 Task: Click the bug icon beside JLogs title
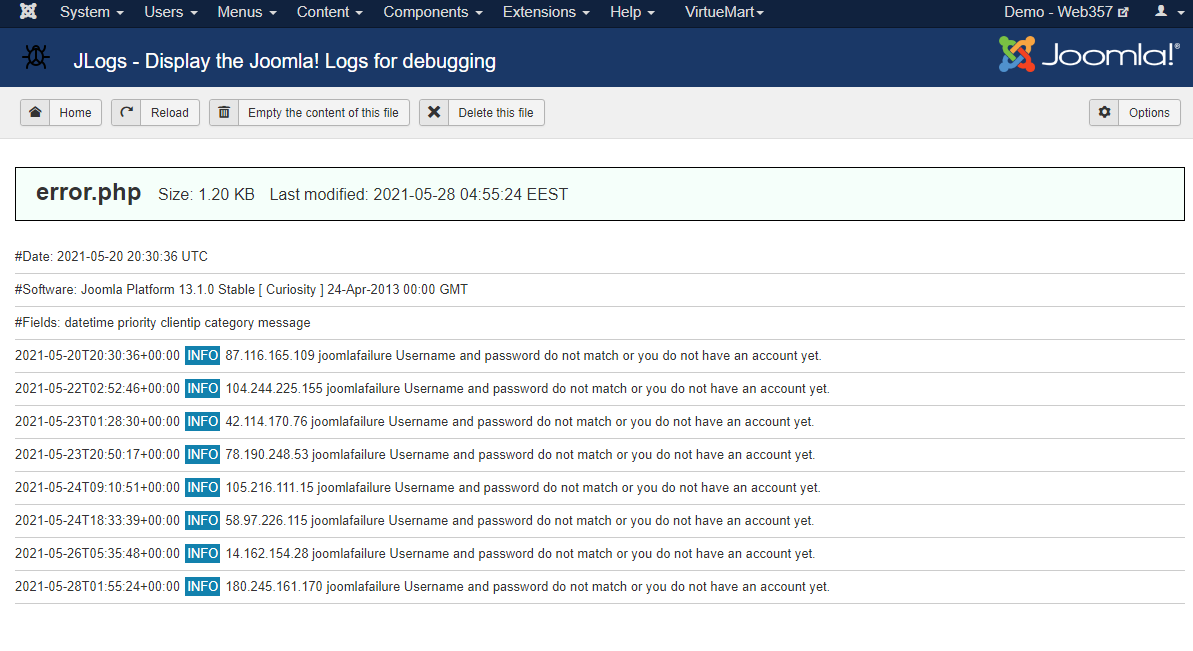[x=36, y=58]
